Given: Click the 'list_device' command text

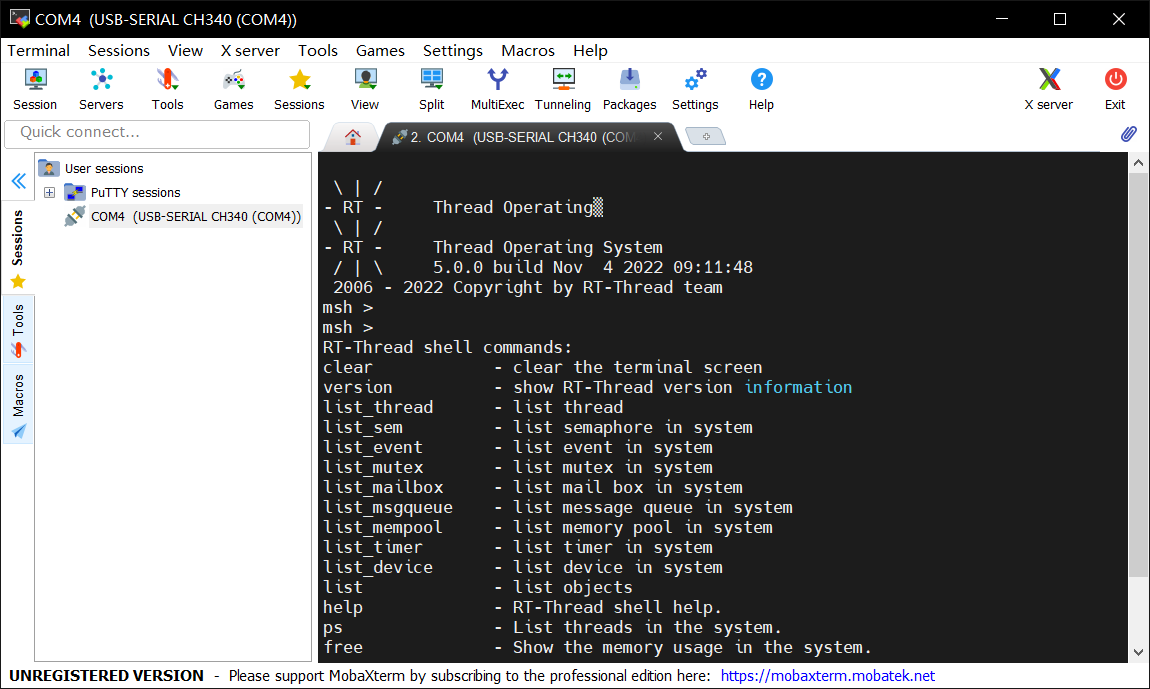Looking at the screenshot, I should point(378,567).
